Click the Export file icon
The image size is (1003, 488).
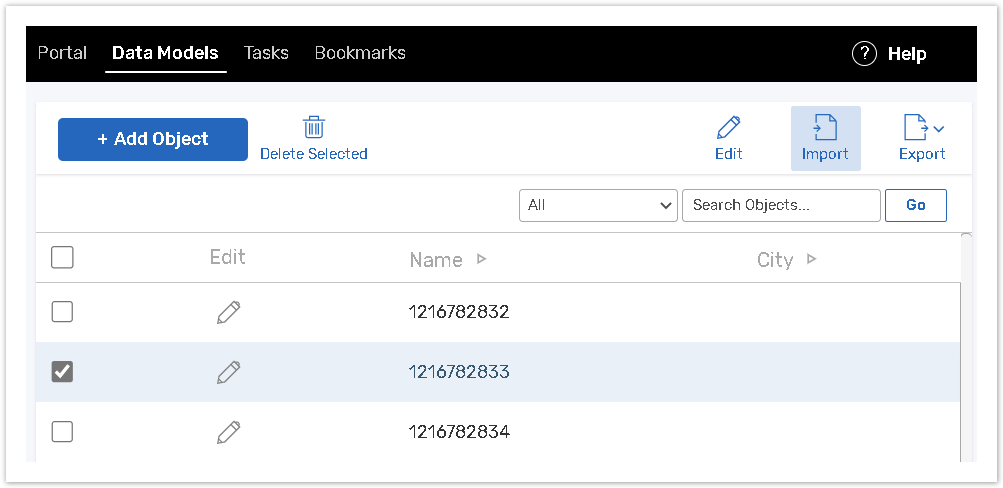[915, 127]
